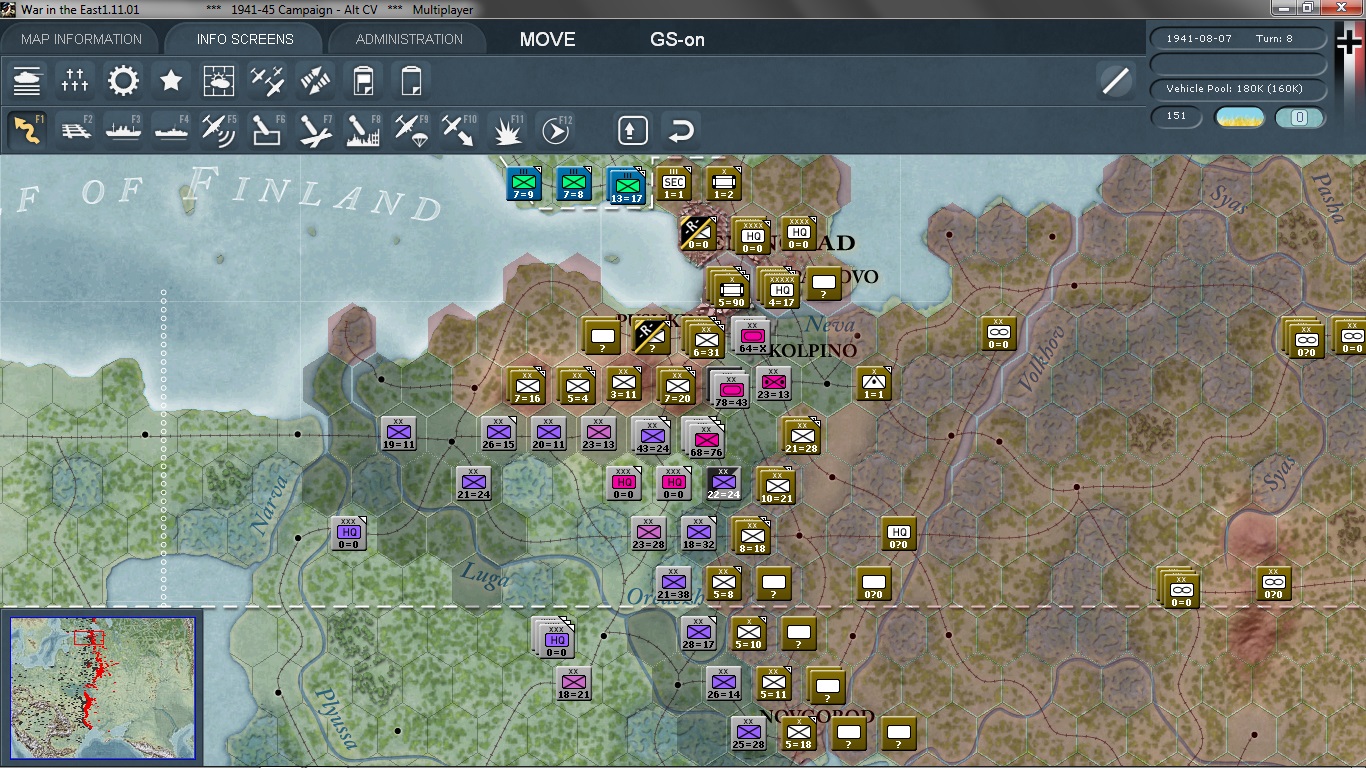
Task: Click the F12 circled arrow icon
Action: 555,130
